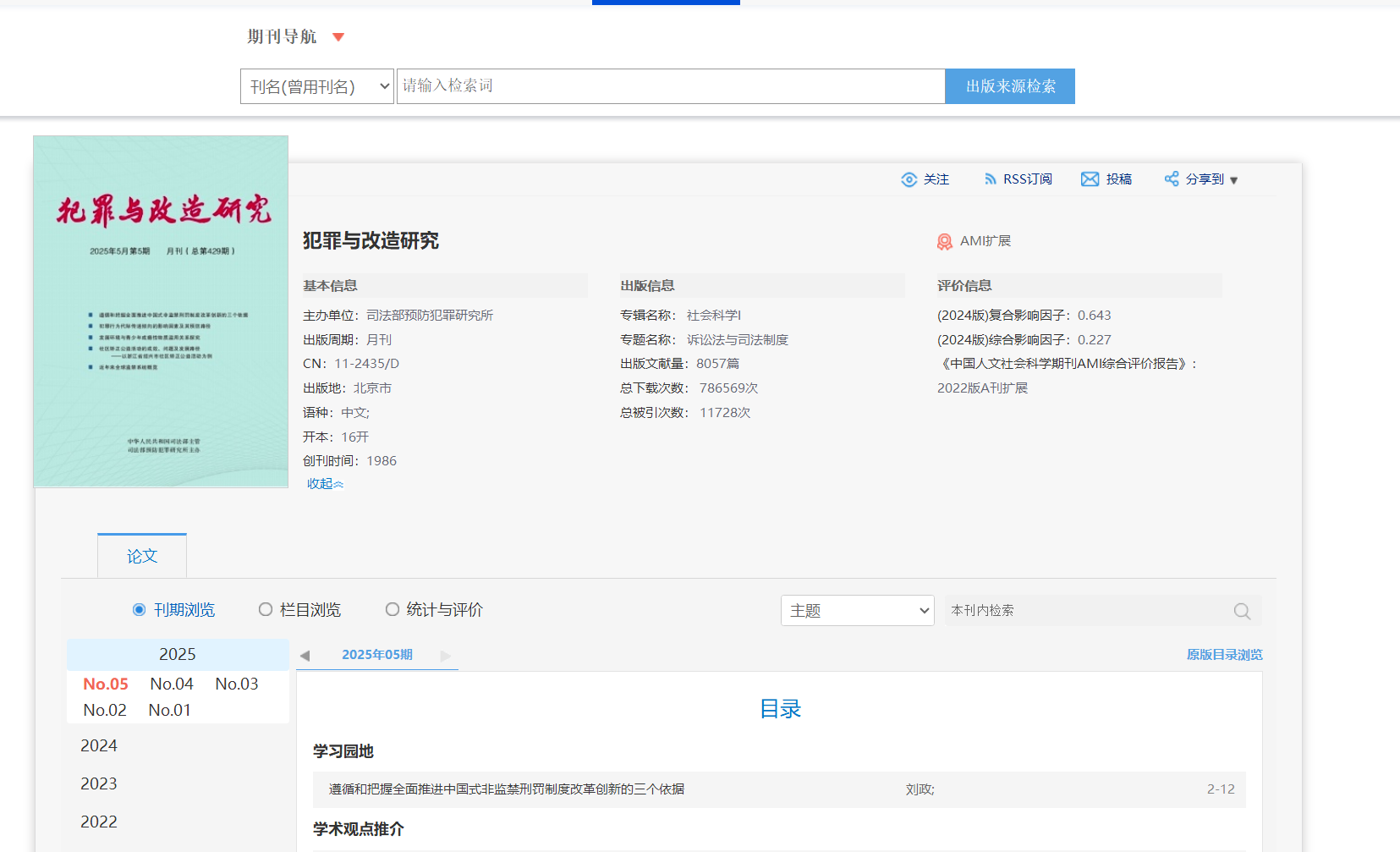Click the 出版来源检索 button
This screenshot has width=1400, height=852.
(x=1010, y=86)
